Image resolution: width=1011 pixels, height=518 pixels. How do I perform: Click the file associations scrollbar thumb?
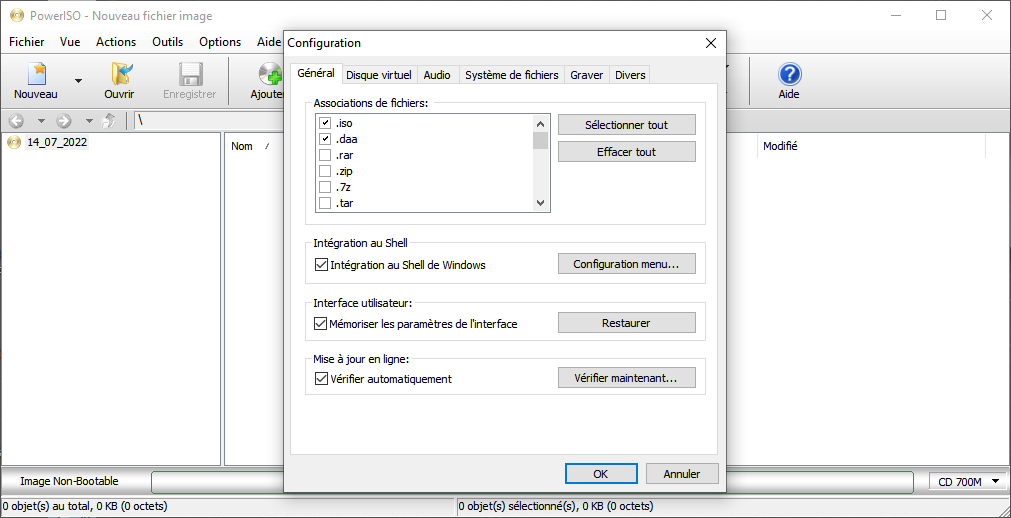[540, 140]
